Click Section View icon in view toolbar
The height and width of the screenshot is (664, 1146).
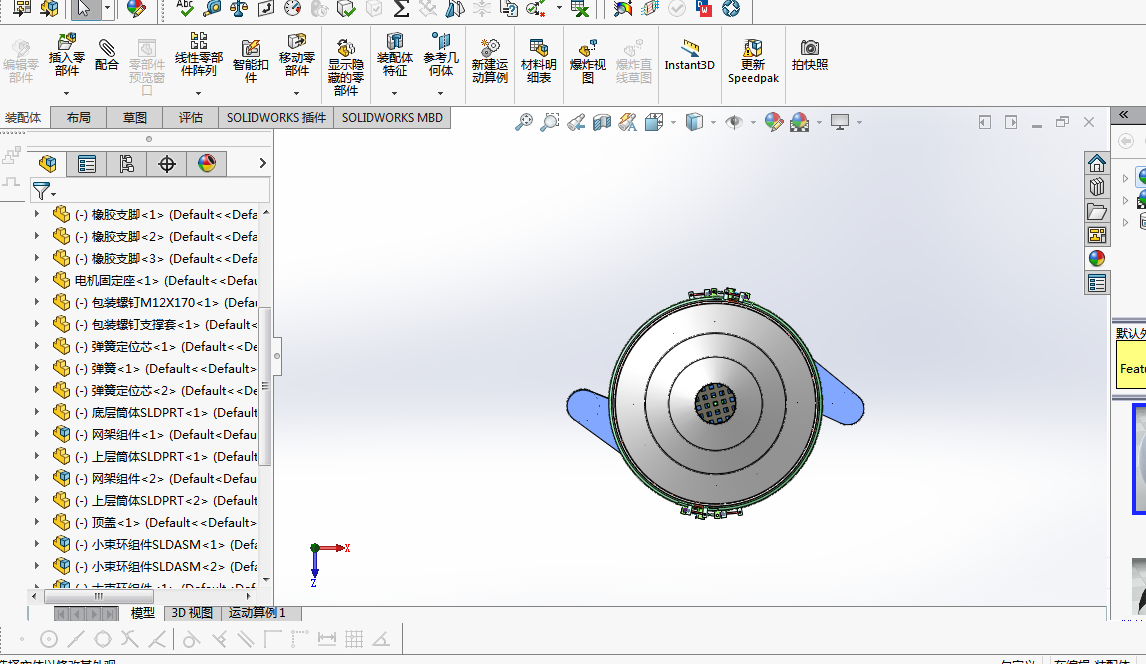coord(602,122)
